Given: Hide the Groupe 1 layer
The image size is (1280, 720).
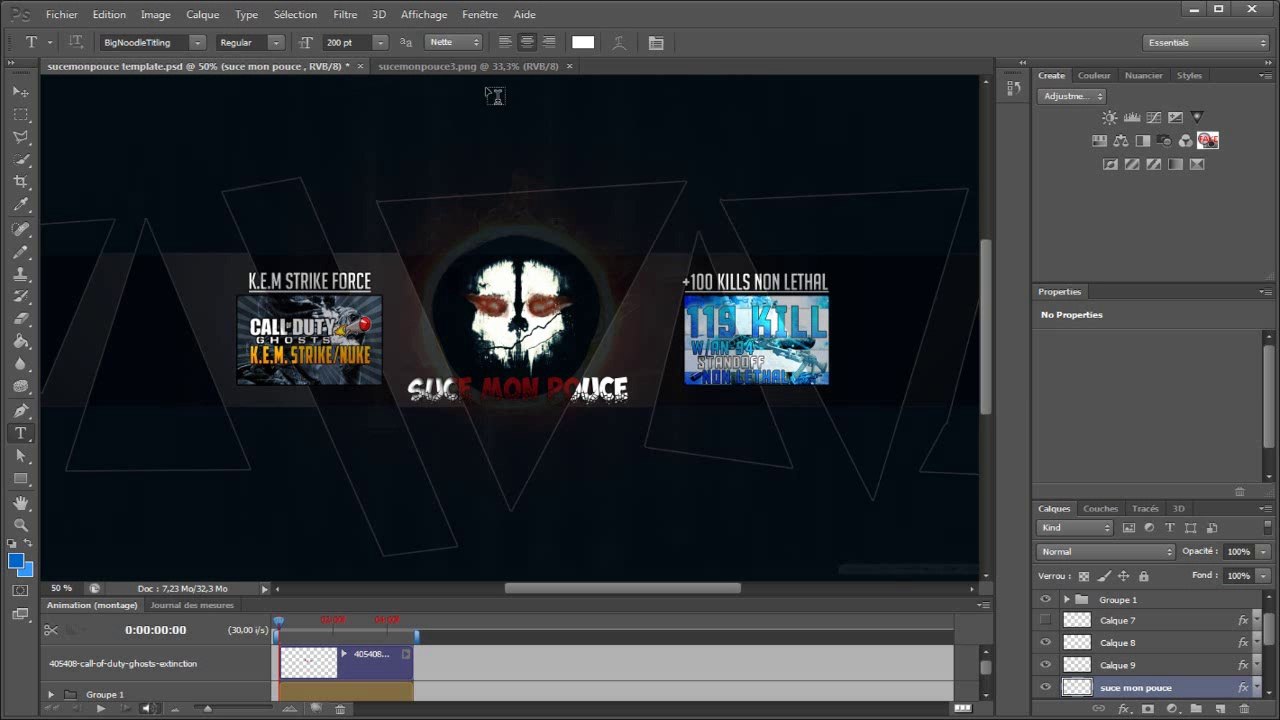Looking at the screenshot, I should [1045, 600].
